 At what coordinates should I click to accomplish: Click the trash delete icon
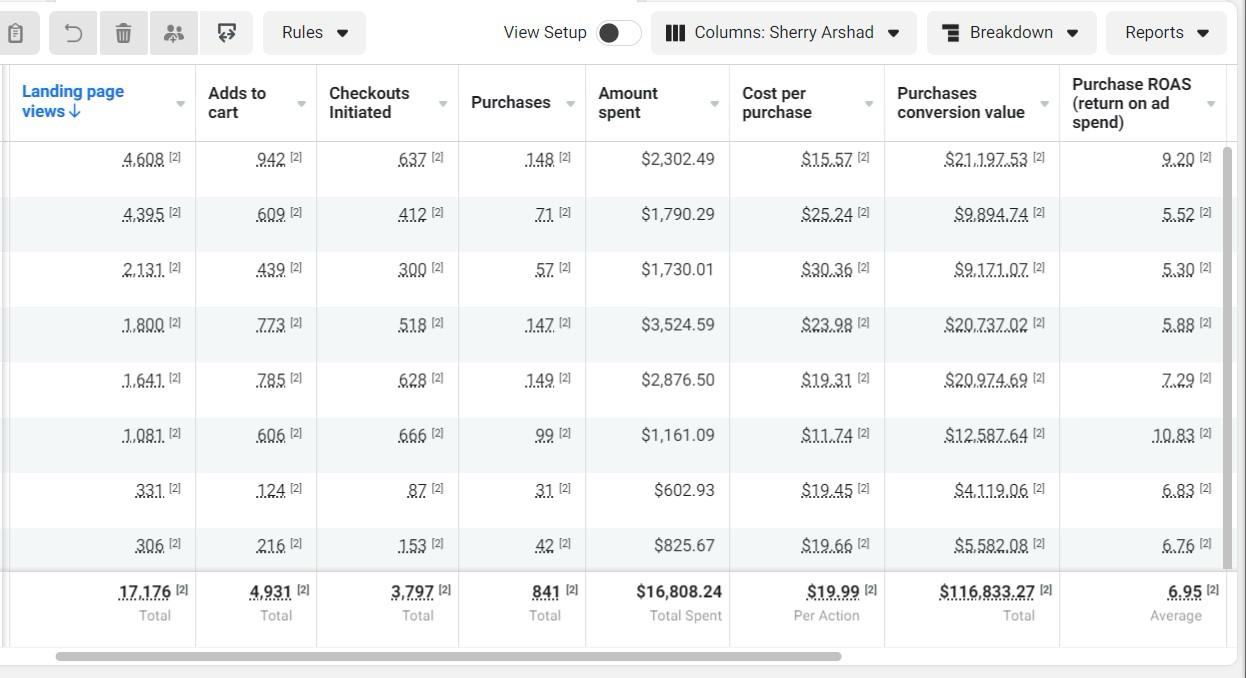123,33
